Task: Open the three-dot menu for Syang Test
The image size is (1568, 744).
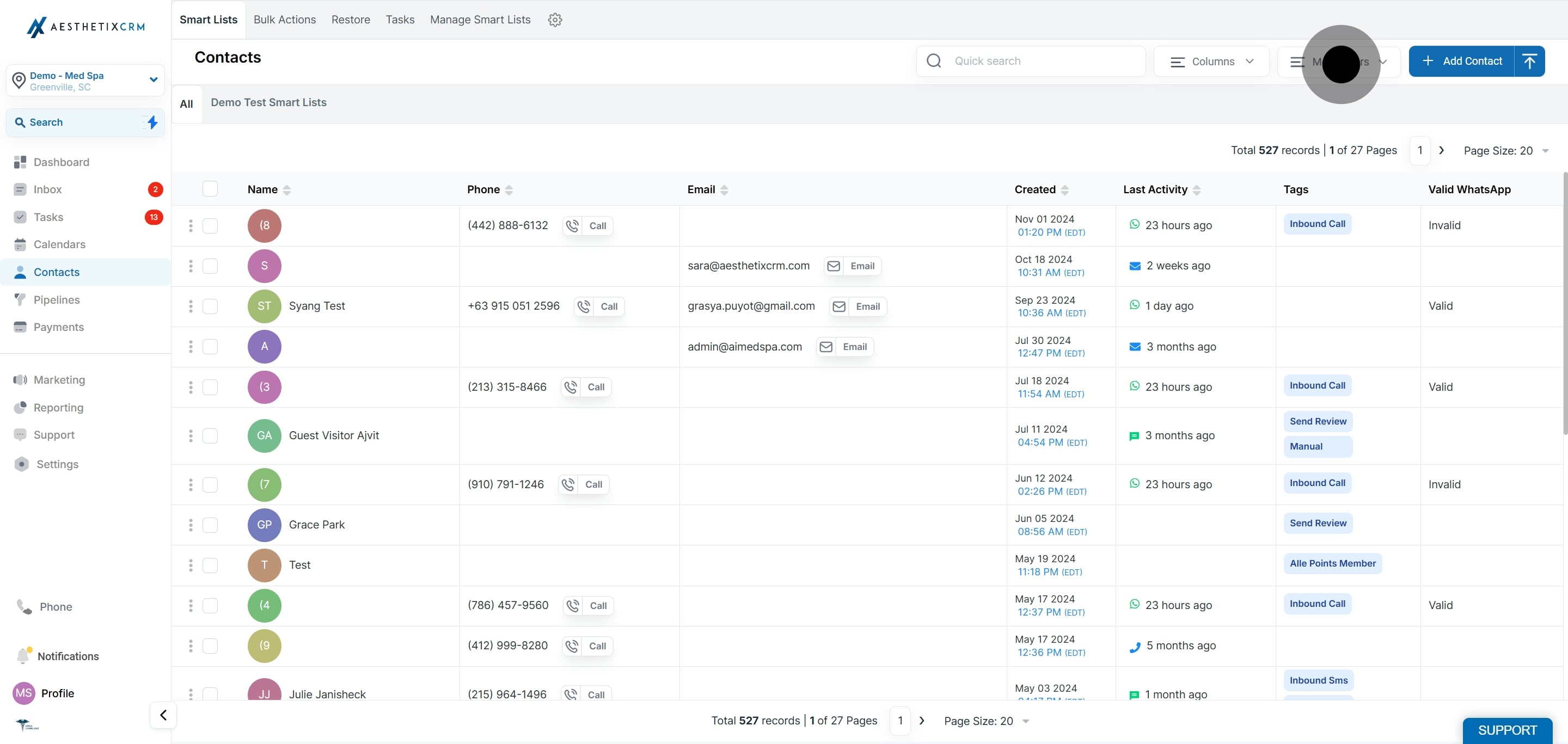Action: [x=191, y=306]
